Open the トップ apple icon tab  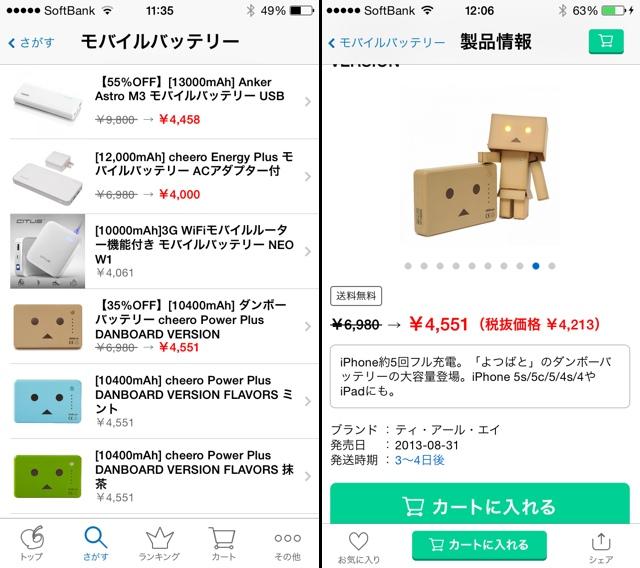point(32,544)
